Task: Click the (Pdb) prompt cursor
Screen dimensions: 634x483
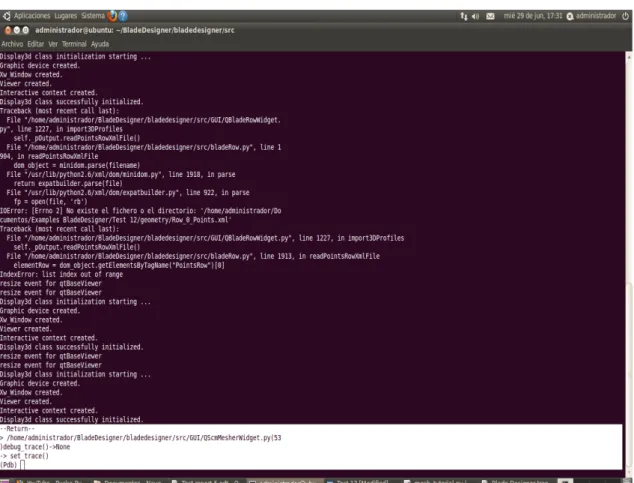Action: (23, 465)
